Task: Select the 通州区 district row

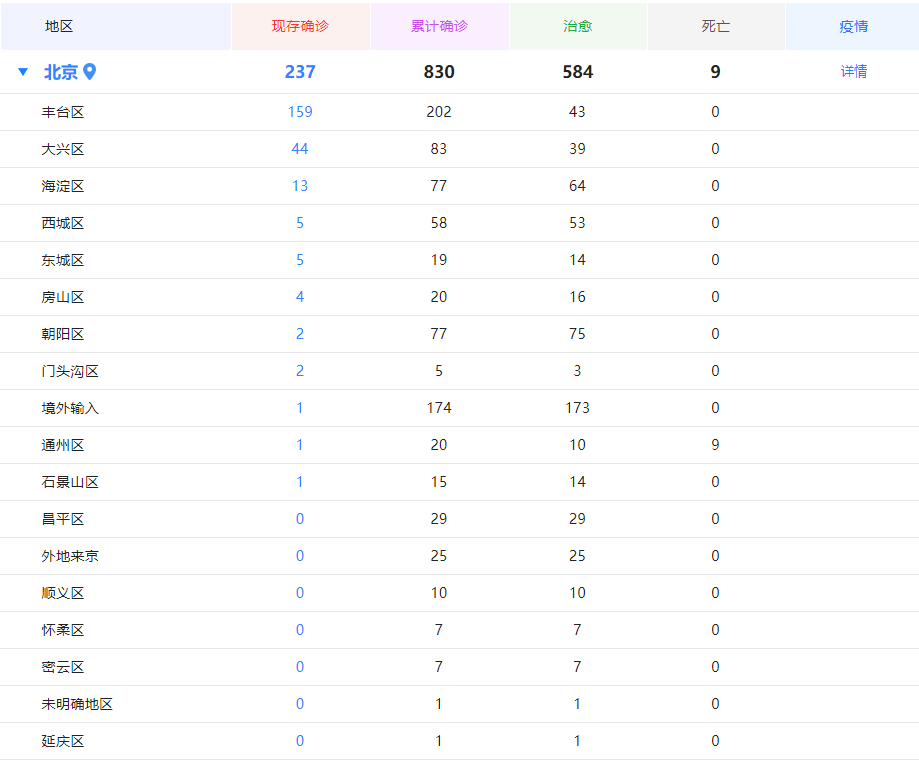Action: [63, 445]
